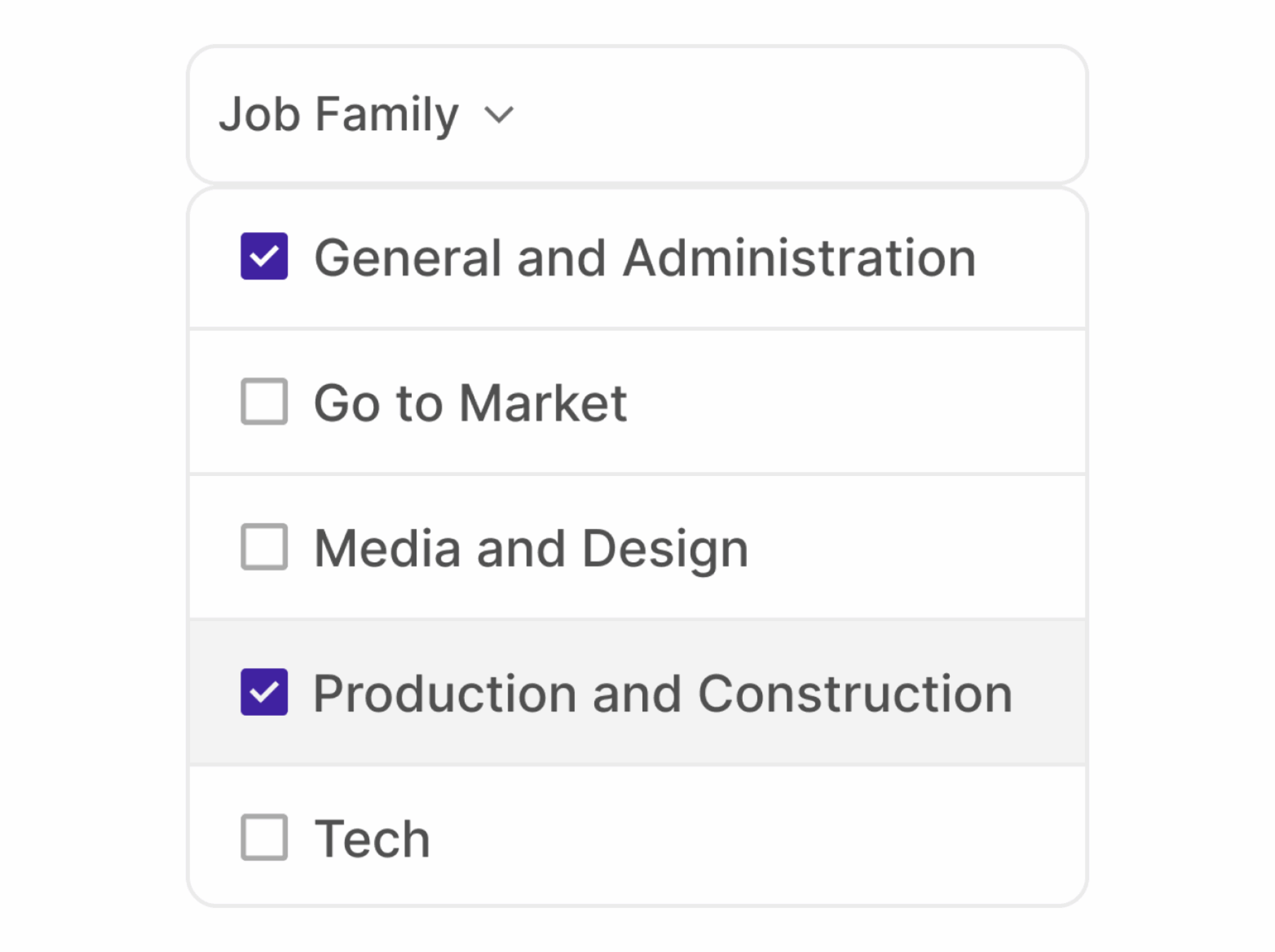Click highlighted row area right of Production and Construction
1275x952 pixels.
[1050, 694]
